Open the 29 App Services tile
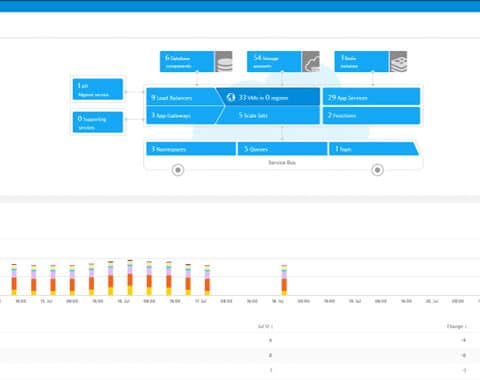The width and height of the screenshot is (480, 380). click(371, 97)
